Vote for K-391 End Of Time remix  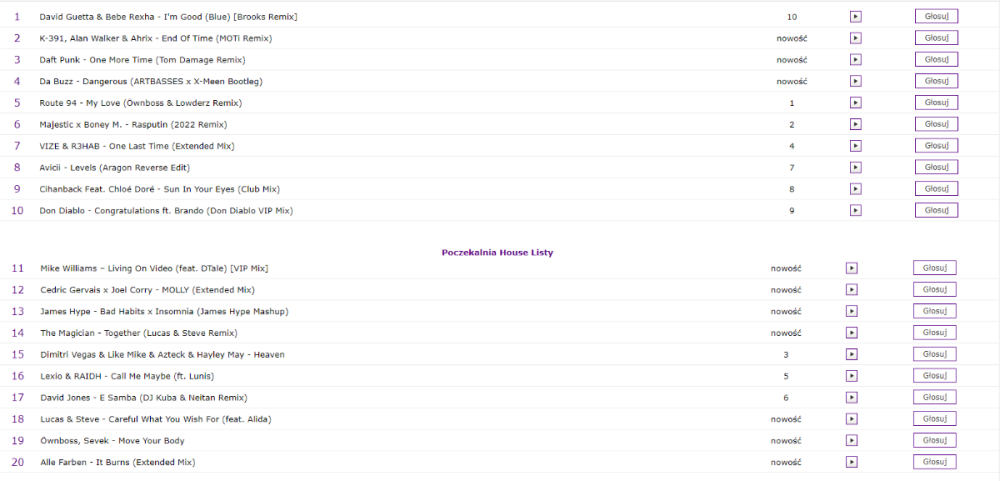936,38
